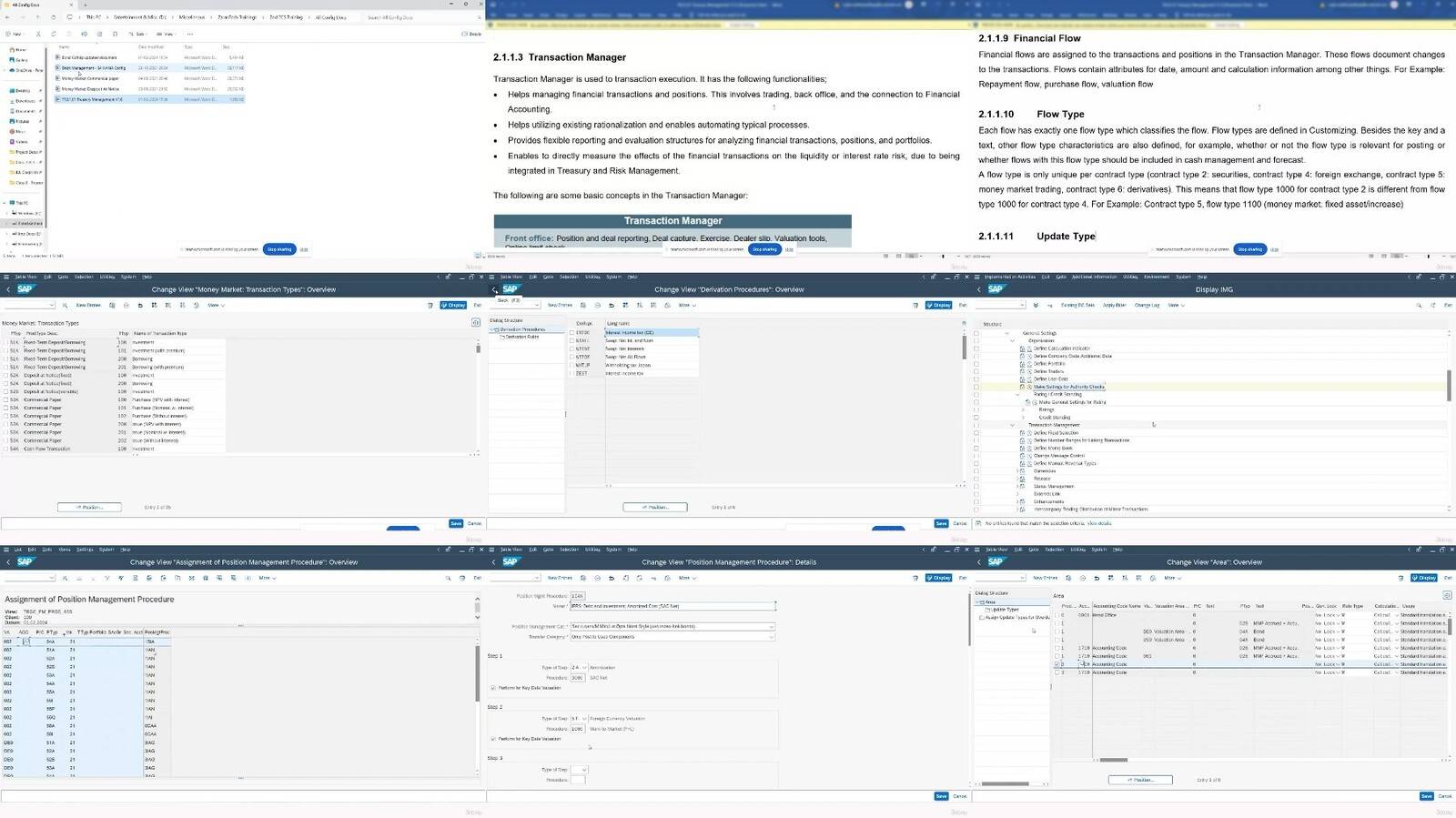Open Step 1 Type of Step dropdown

(x=584, y=668)
